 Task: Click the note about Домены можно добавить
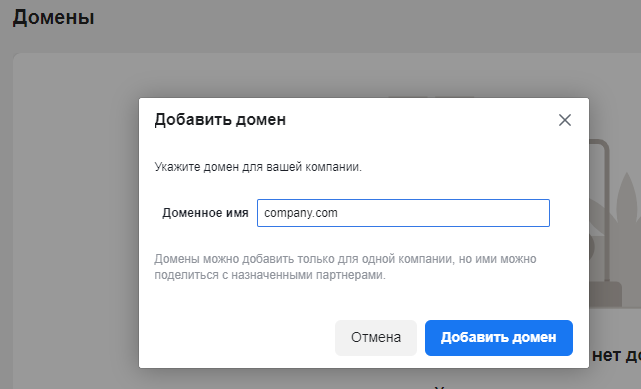345,267
